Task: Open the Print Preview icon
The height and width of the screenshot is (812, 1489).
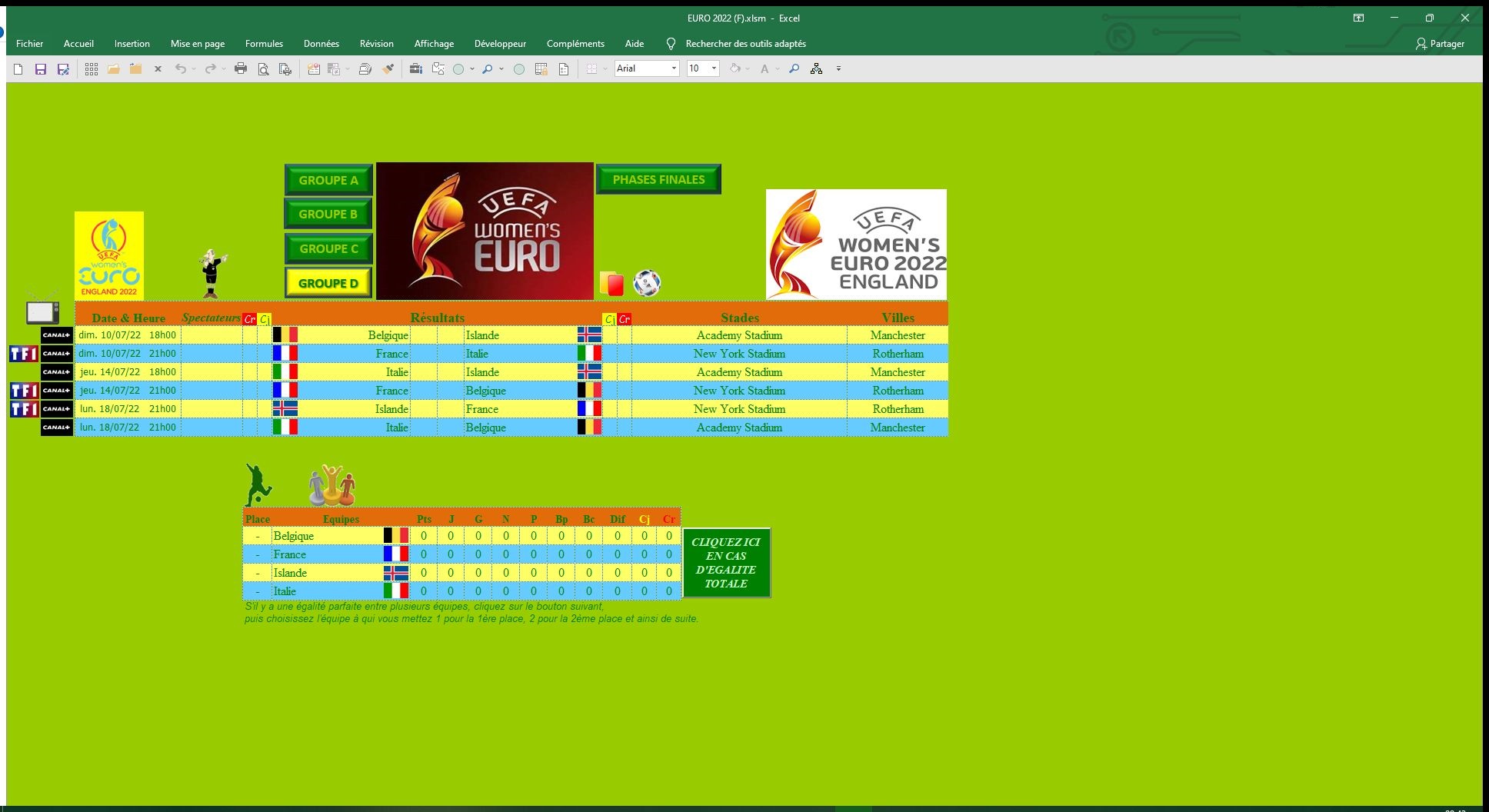Action: 263,69
